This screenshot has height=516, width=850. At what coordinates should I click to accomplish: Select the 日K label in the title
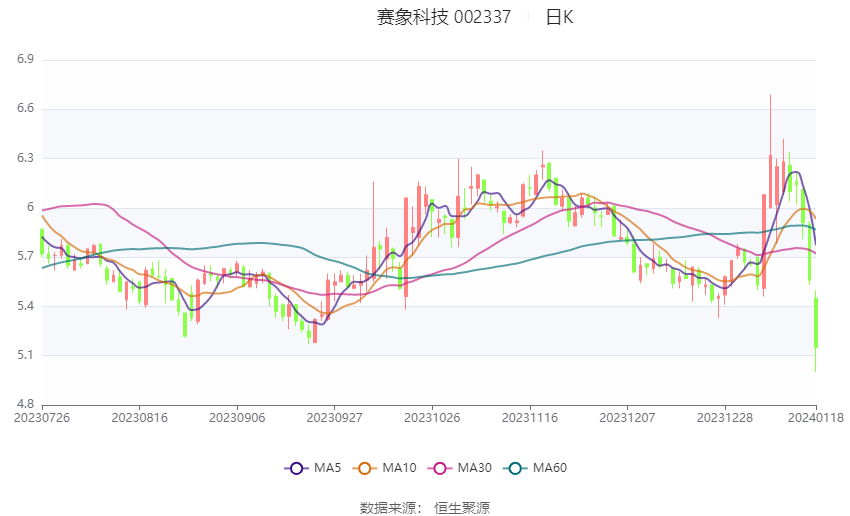click(559, 17)
